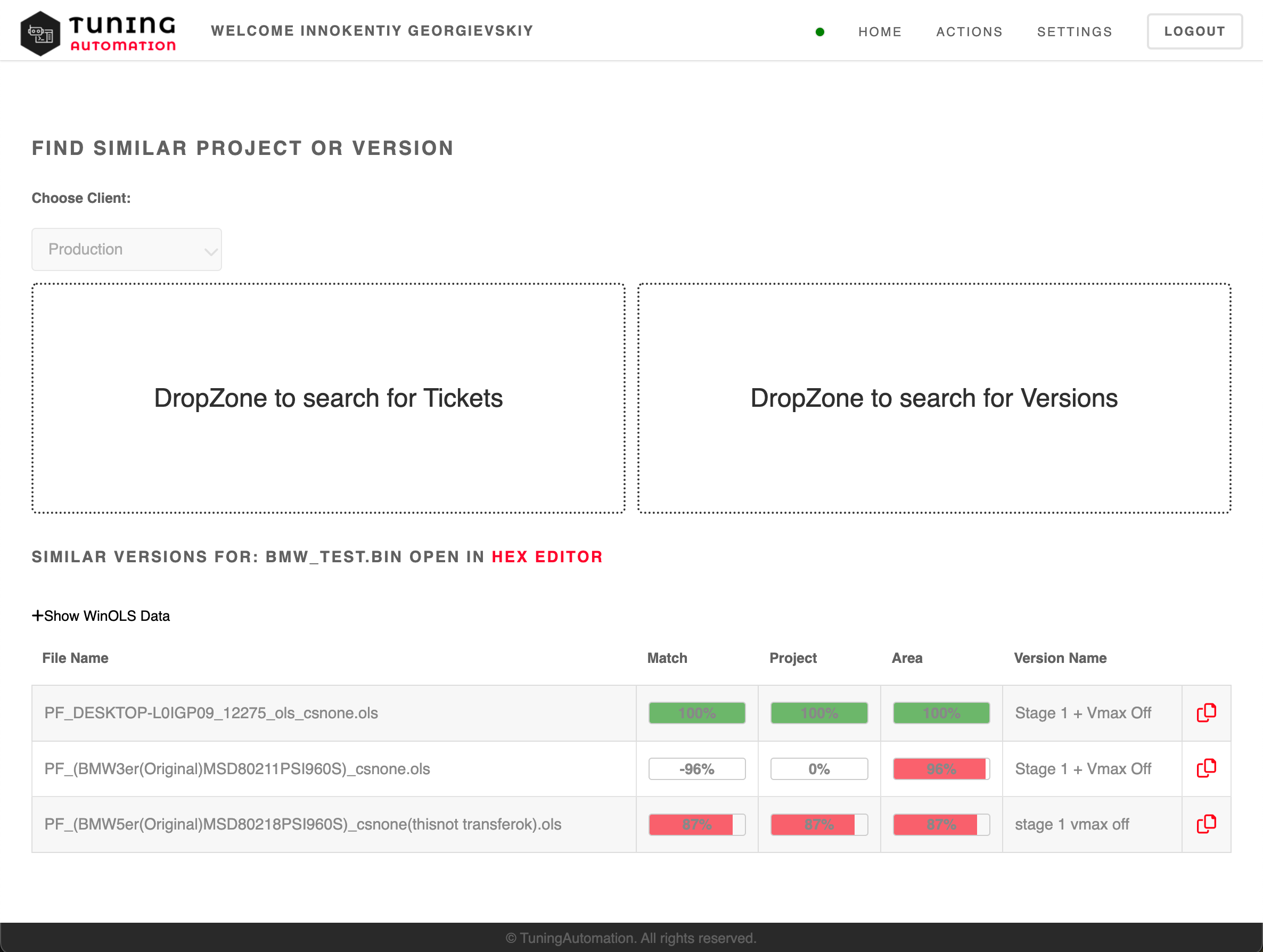
Task: Click the Logout button
Action: click(x=1195, y=31)
